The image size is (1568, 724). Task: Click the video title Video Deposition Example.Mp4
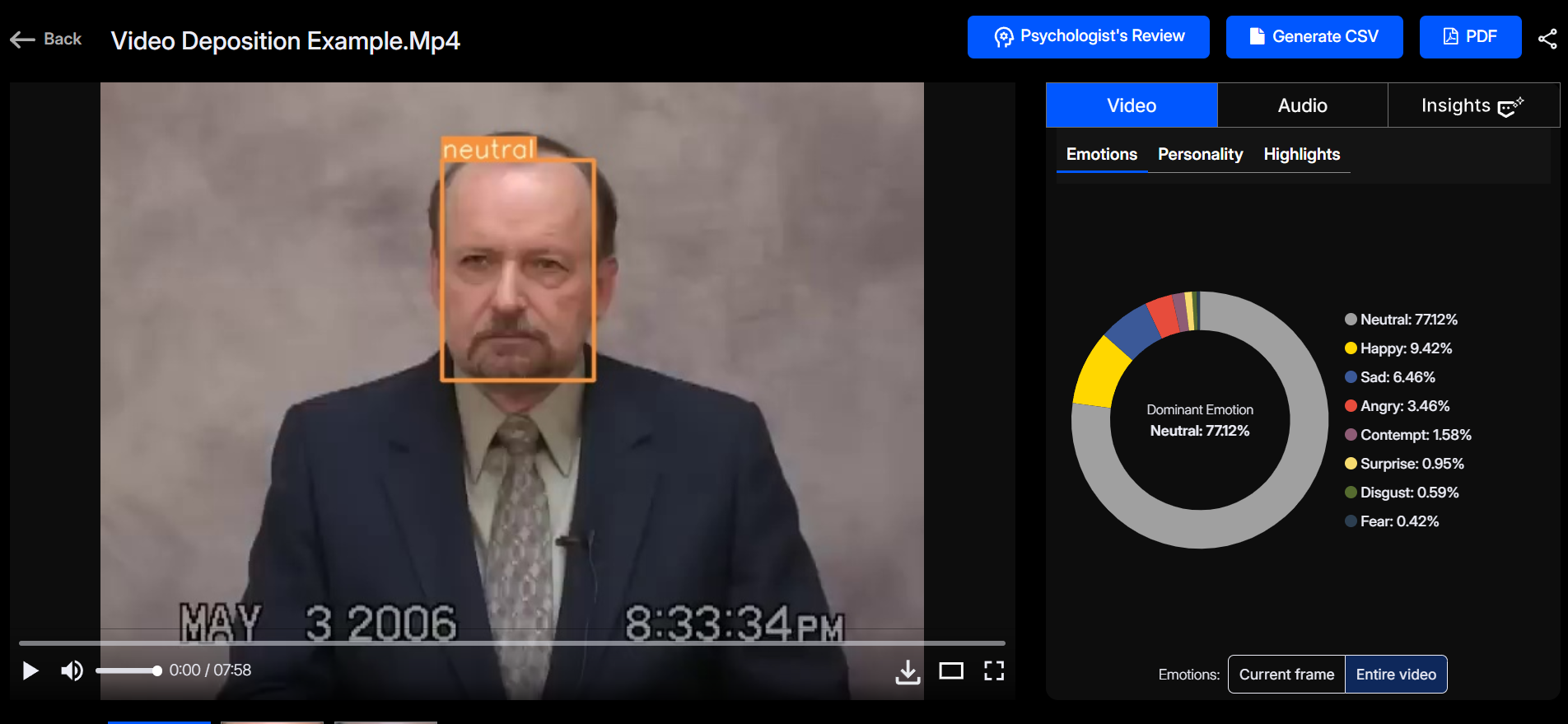tap(285, 40)
